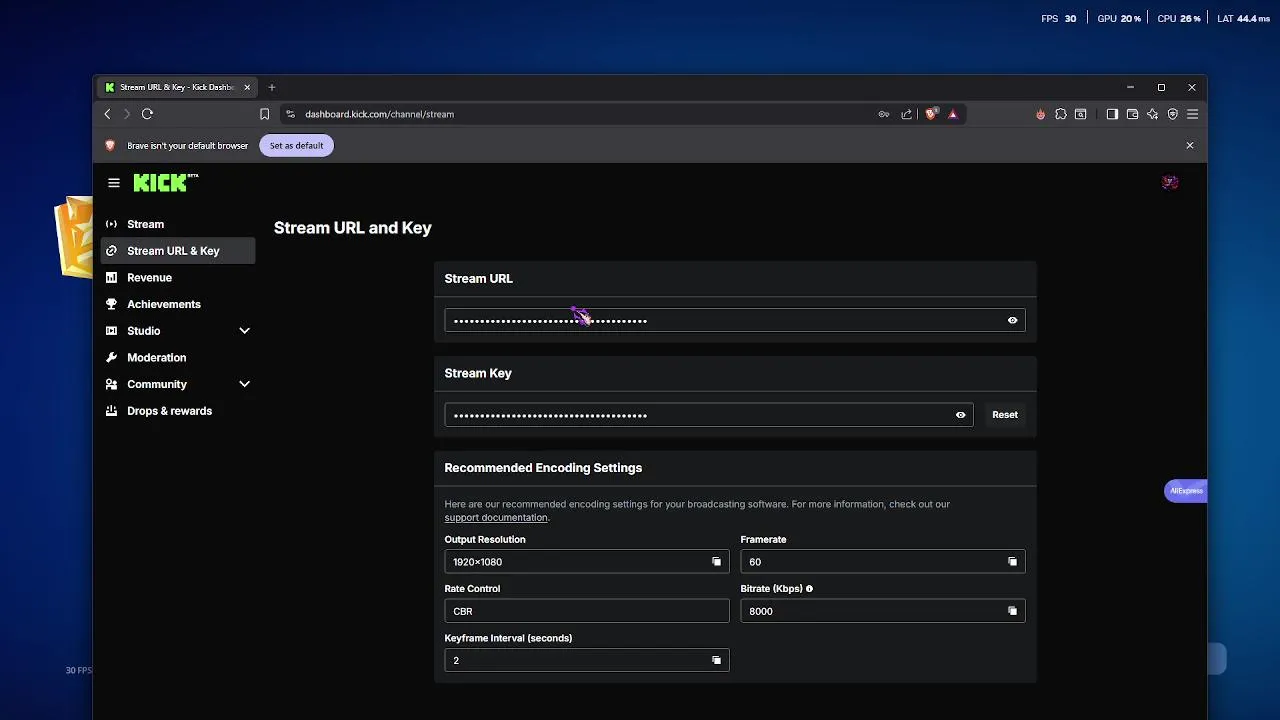Open Revenue in the sidebar

point(178,278)
